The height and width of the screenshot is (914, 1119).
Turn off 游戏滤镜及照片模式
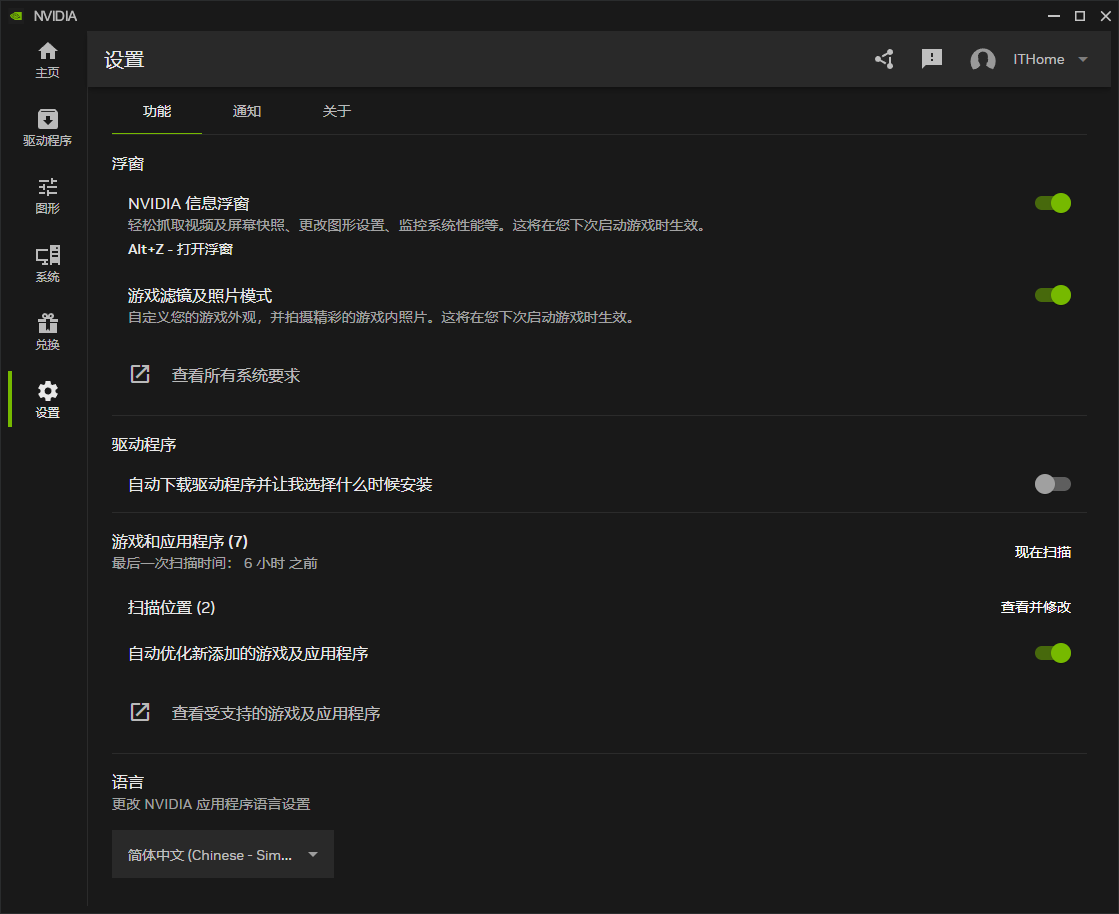(x=1053, y=296)
